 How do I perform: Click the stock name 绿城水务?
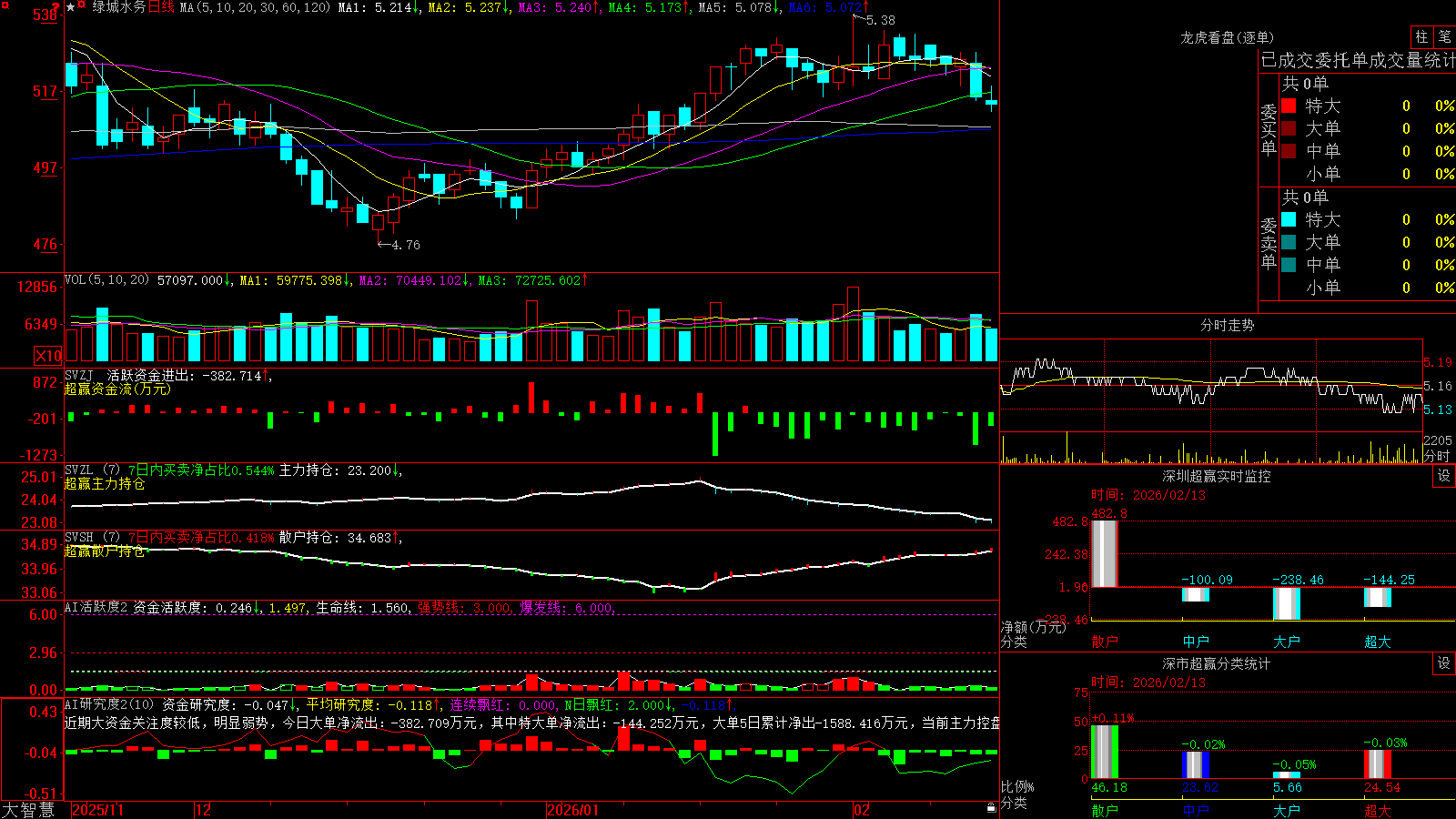118,7
